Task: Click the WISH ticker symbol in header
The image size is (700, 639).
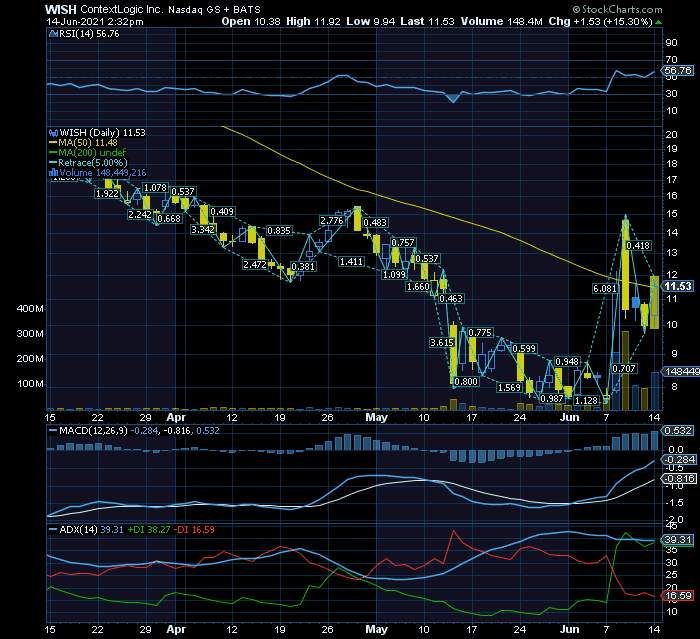Action: [61, 9]
